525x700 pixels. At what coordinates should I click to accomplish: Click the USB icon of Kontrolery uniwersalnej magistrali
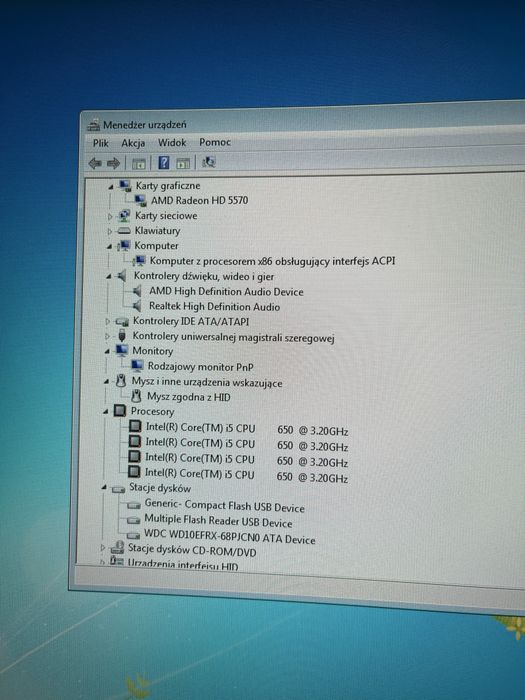point(121,336)
